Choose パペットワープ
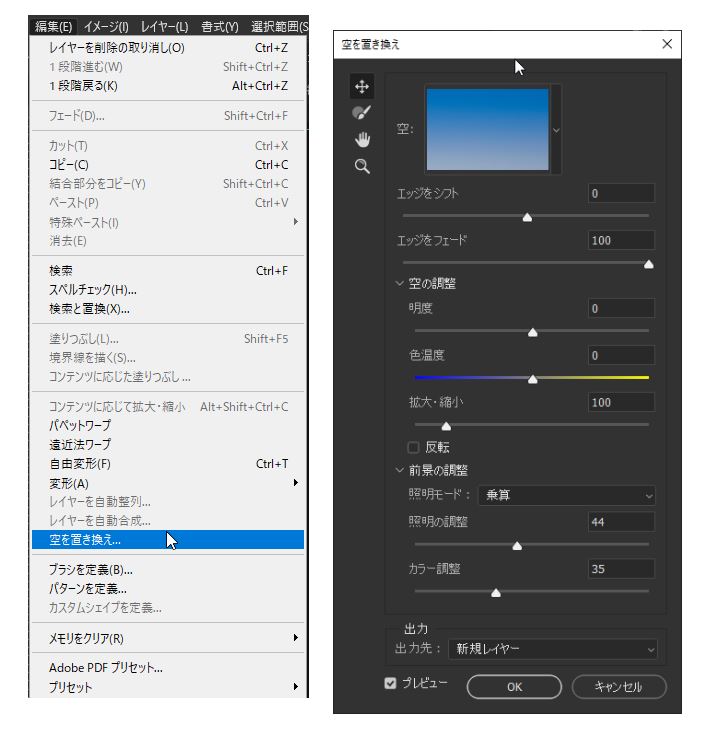 click(x=168, y=425)
